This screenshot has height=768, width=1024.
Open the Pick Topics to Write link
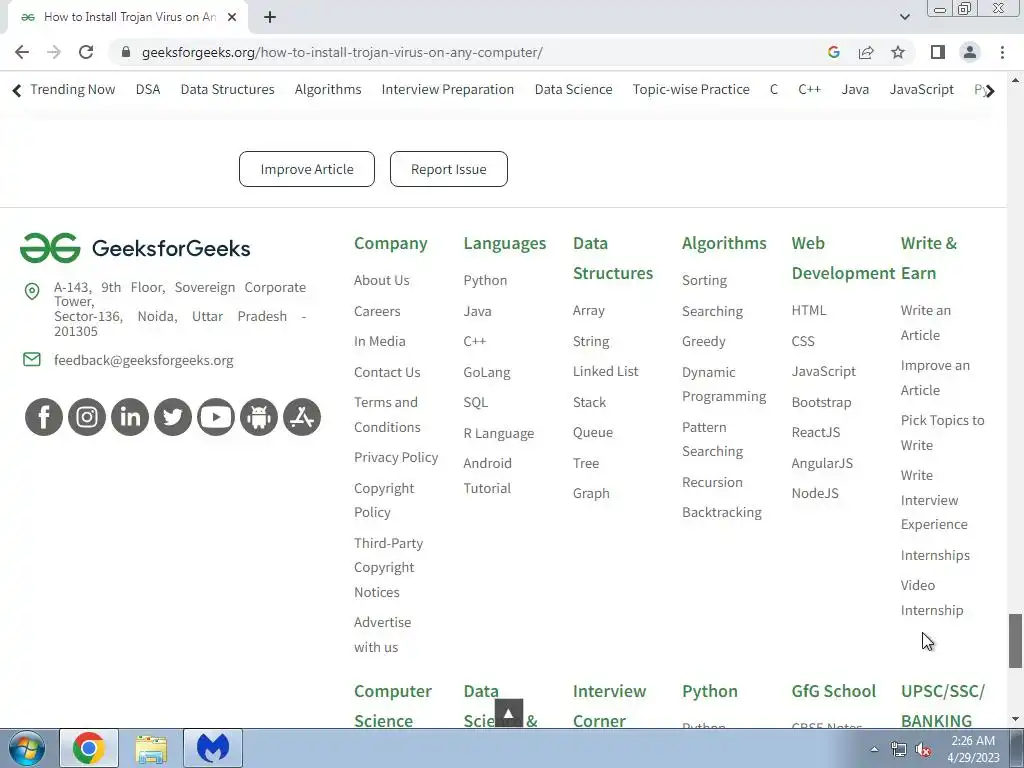942,432
